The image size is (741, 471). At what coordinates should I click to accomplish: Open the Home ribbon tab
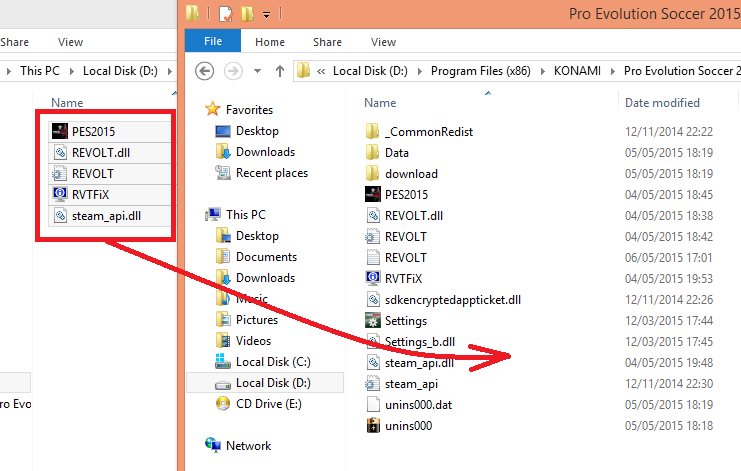(270, 42)
